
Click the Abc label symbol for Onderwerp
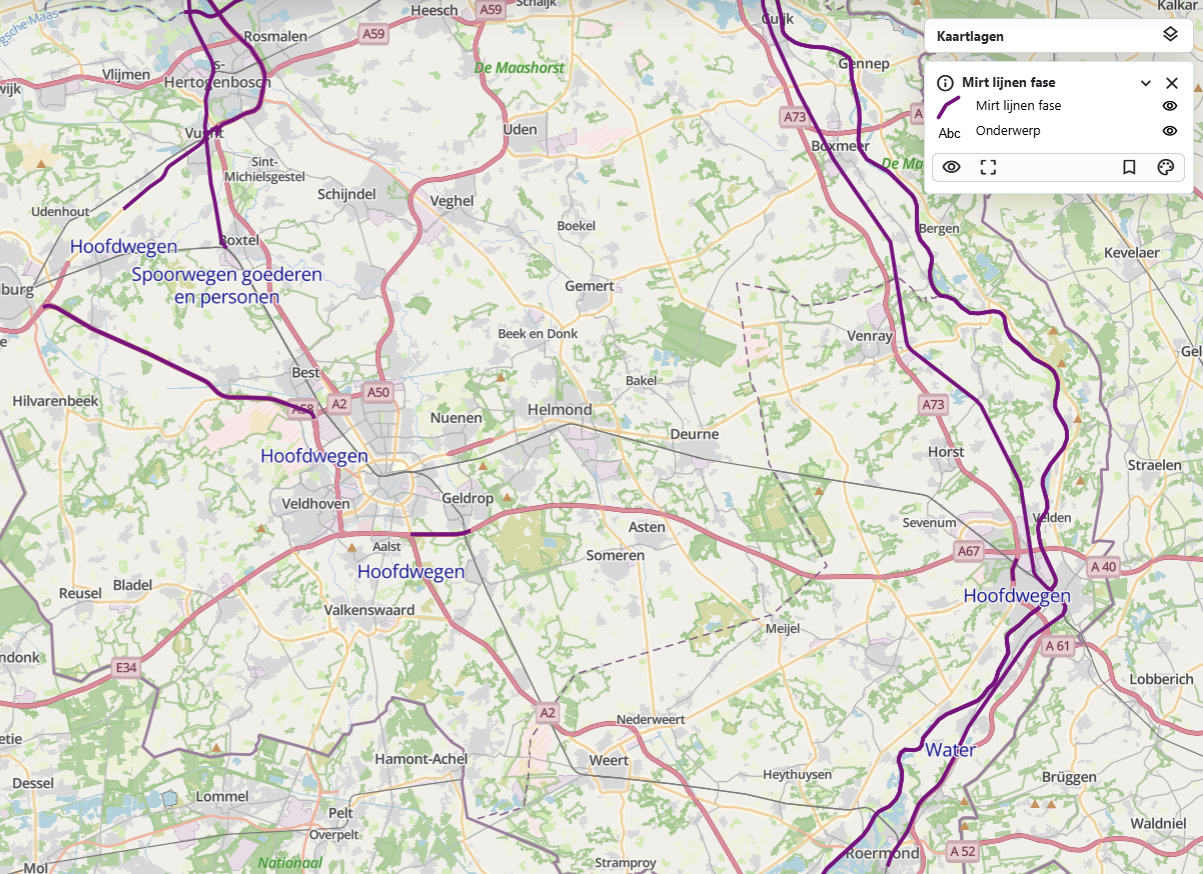tap(949, 132)
